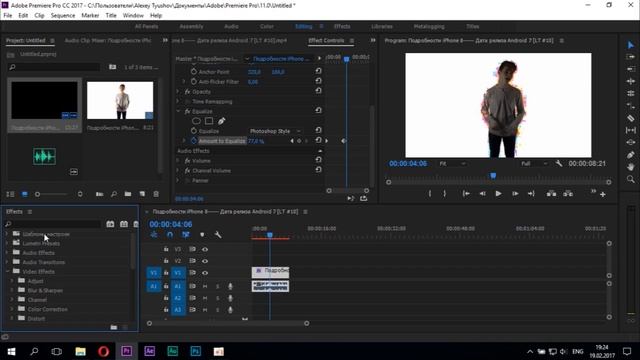This screenshot has width=640, height=360.
Task: Select the Razor tool
Action: (x=631, y=118)
